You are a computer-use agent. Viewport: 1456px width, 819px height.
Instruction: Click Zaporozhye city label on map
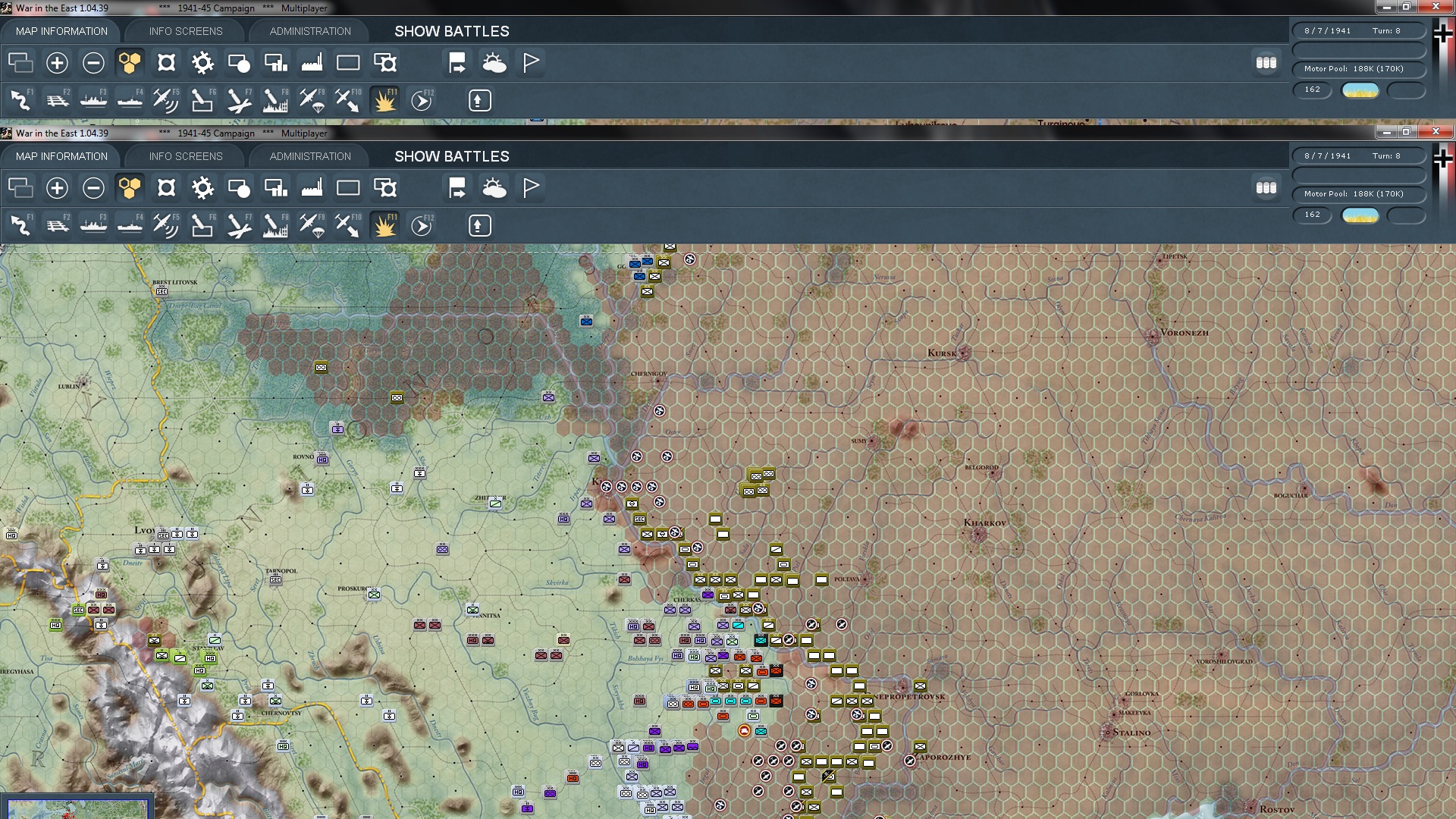pos(944,758)
